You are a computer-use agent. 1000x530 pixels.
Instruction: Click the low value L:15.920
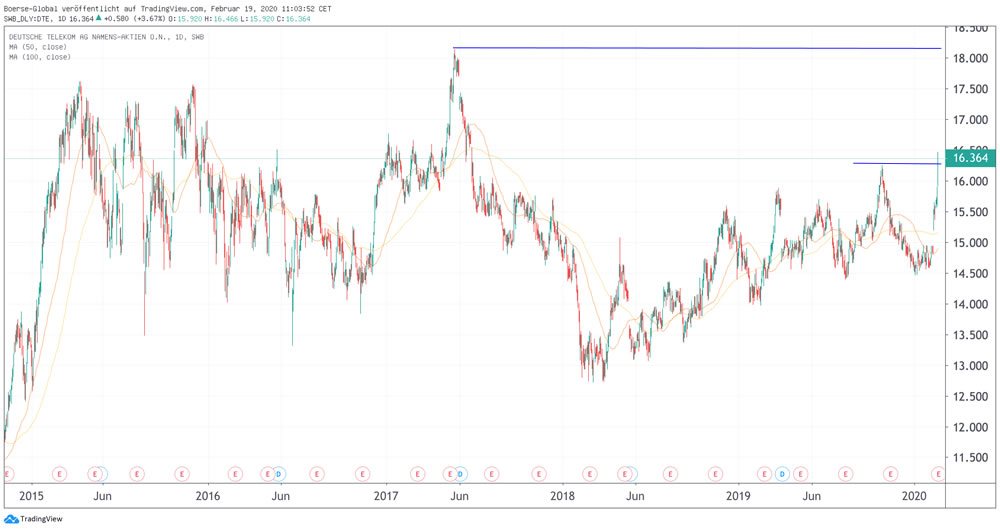258,18
